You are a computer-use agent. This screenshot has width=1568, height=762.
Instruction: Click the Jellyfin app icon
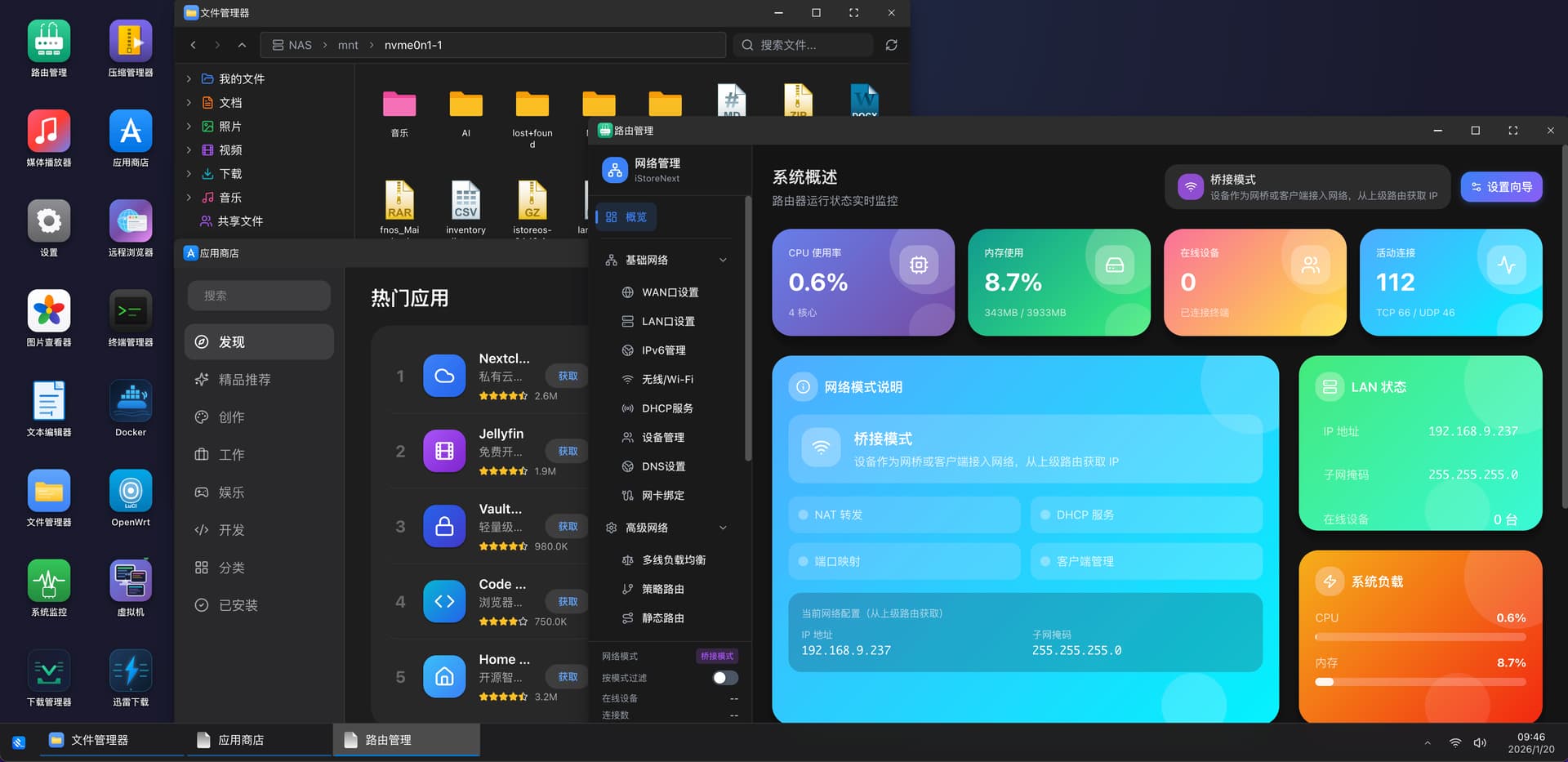pyautogui.click(x=444, y=451)
